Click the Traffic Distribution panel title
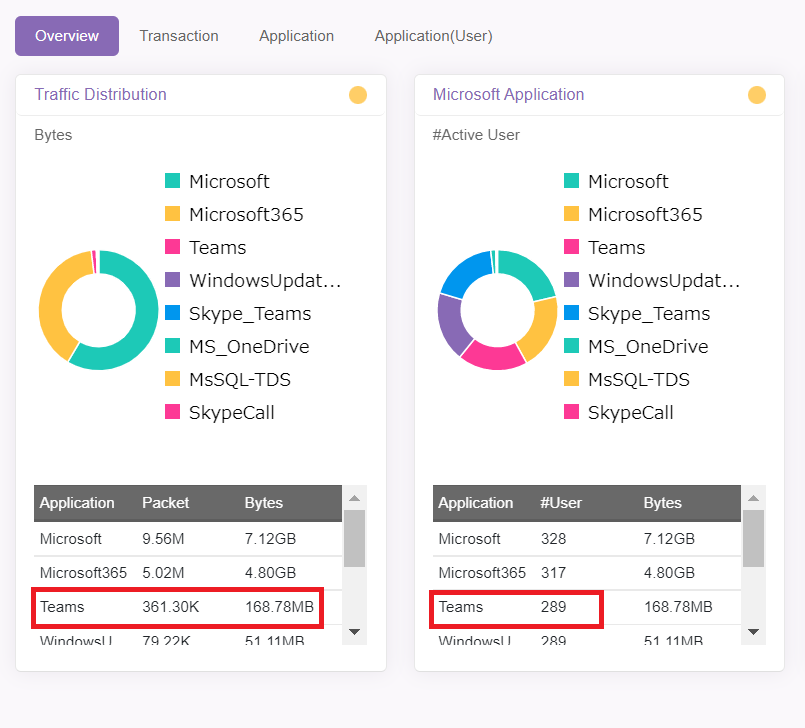 point(101,94)
